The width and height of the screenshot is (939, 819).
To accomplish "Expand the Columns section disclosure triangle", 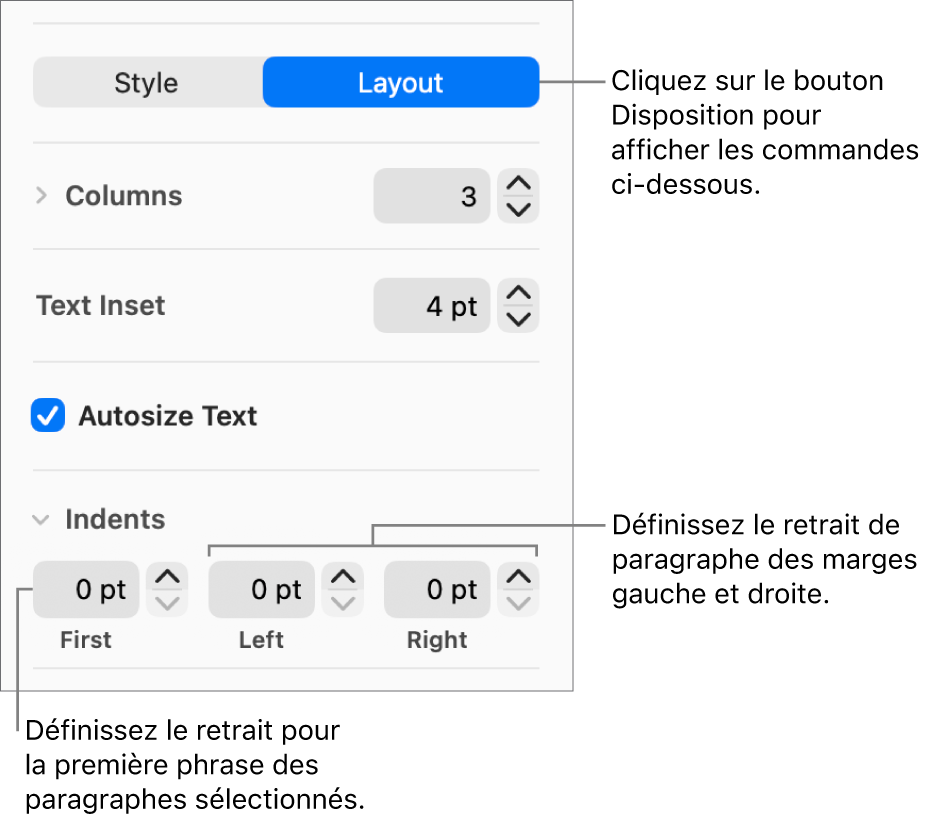I will (x=41, y=196).
